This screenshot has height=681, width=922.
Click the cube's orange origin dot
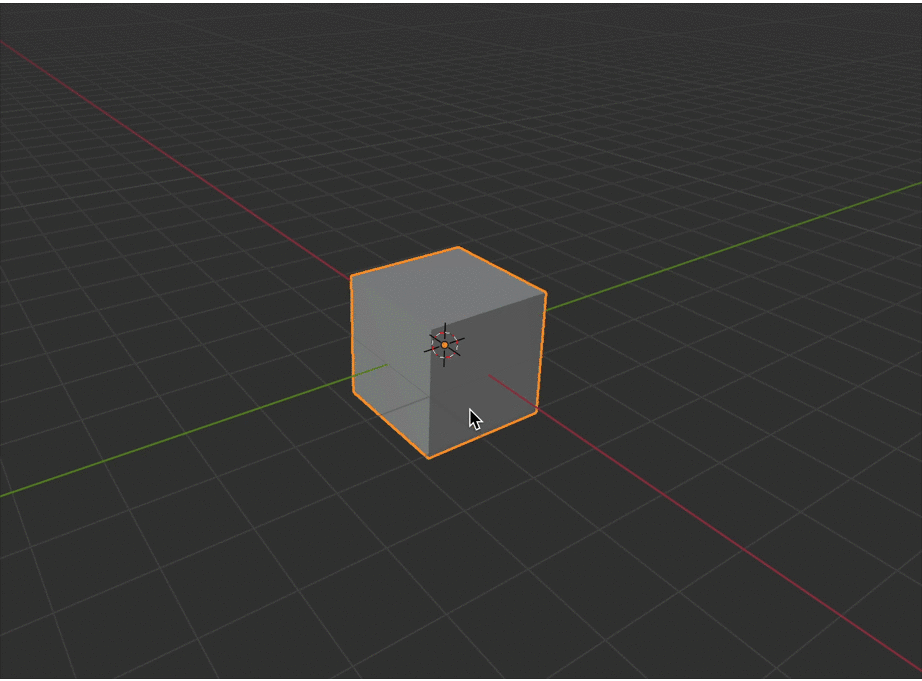445,345
